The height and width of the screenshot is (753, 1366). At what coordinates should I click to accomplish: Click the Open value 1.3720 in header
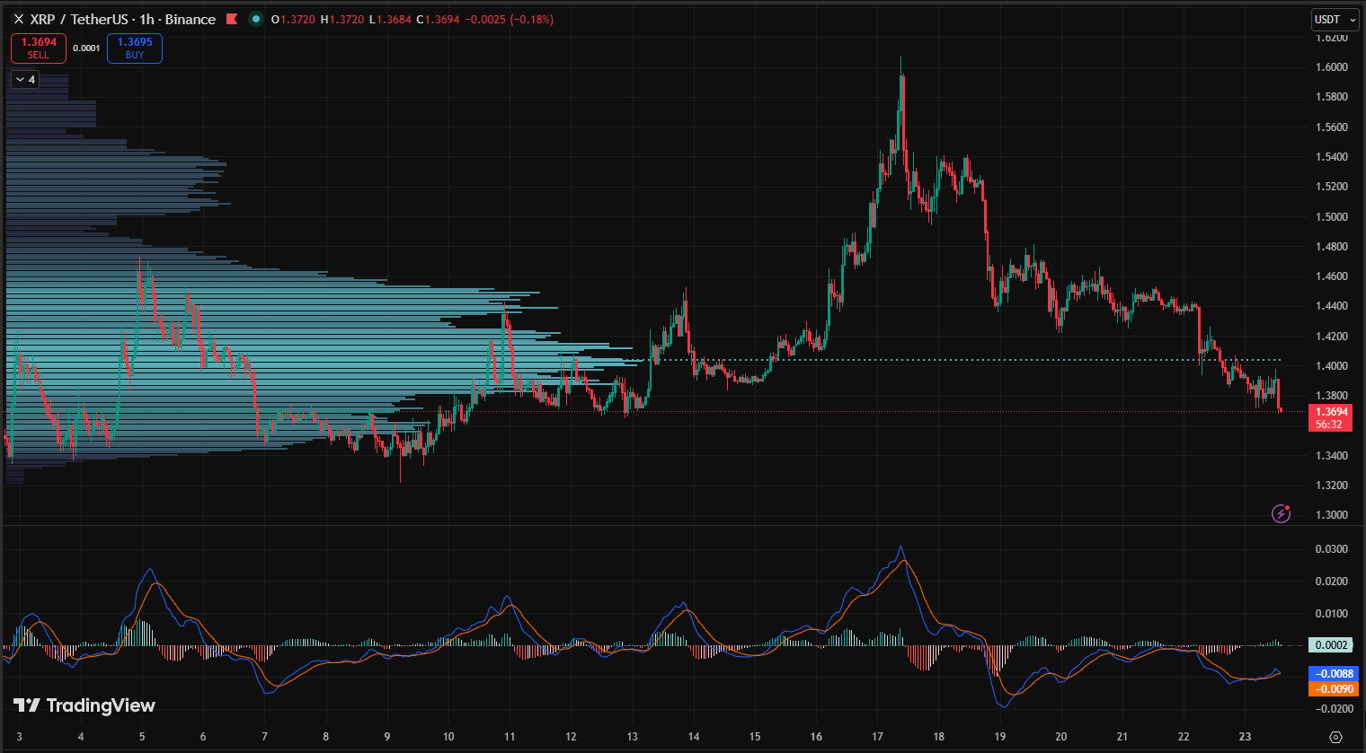point(298,19)
